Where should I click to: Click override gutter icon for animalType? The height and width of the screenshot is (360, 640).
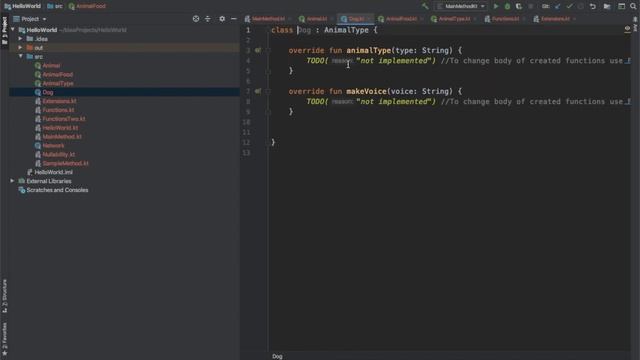point(258,50)
